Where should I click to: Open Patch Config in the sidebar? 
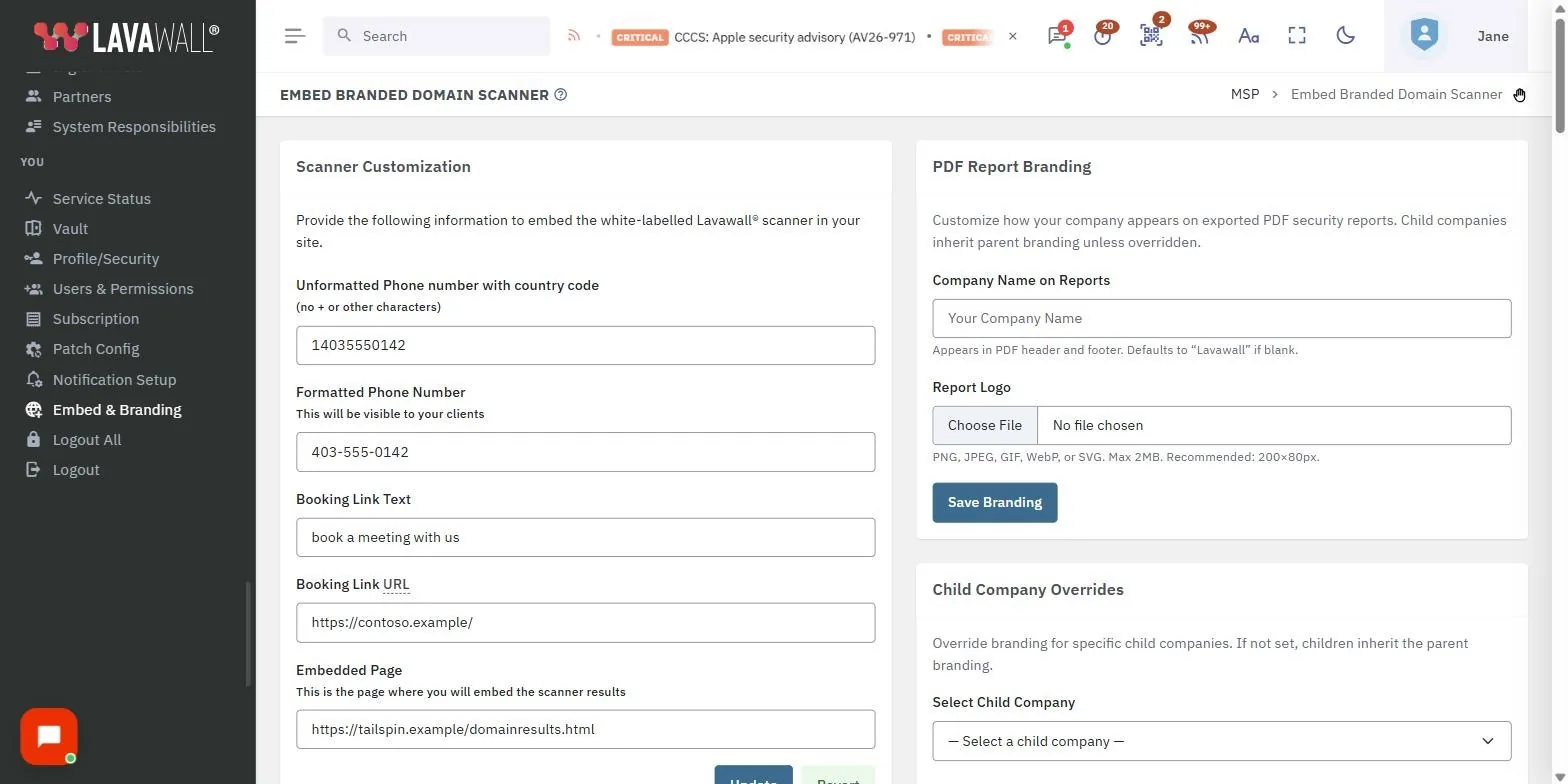pyautogui.click(x=96, y=349)
